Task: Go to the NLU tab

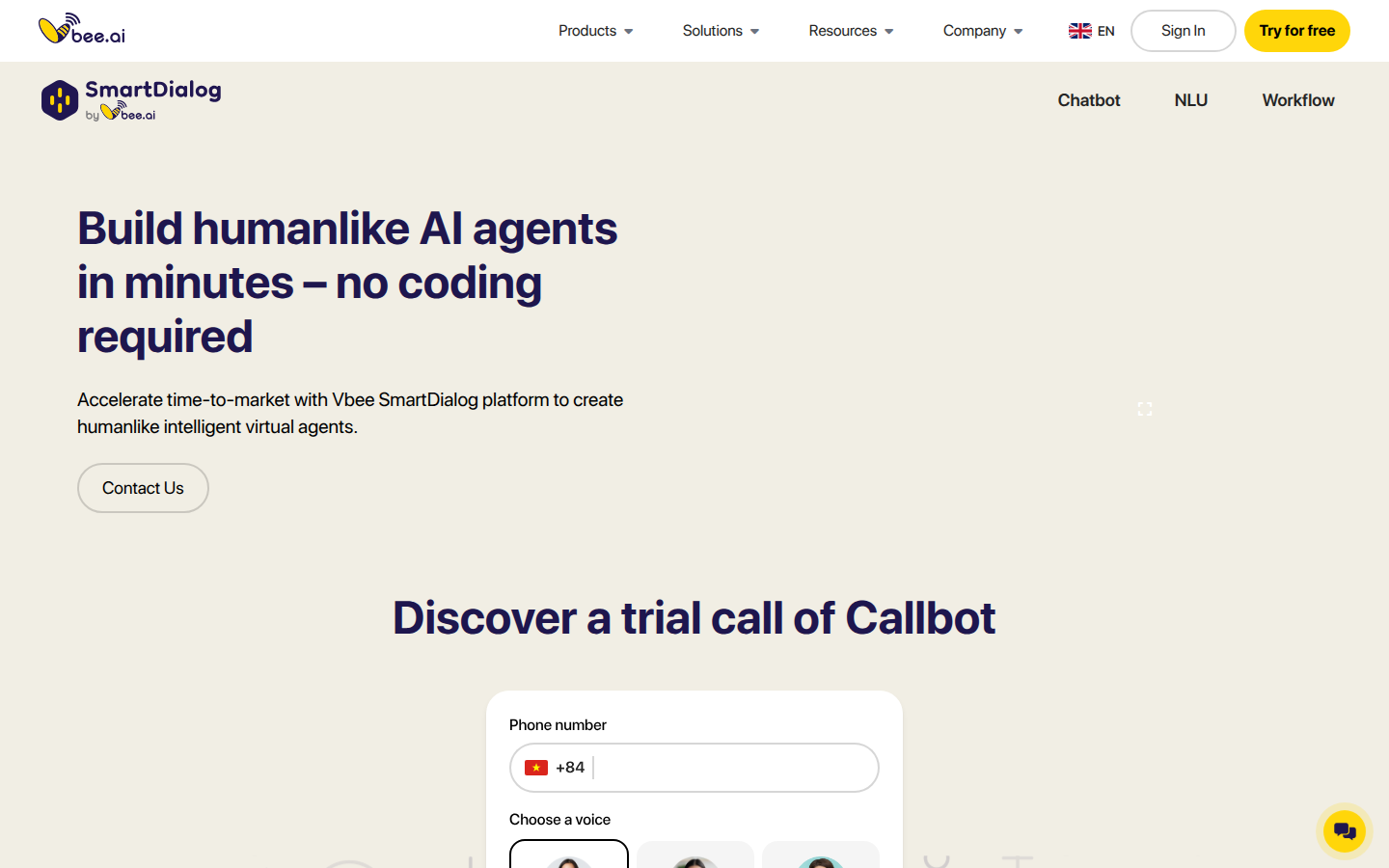Action: 1190,100
